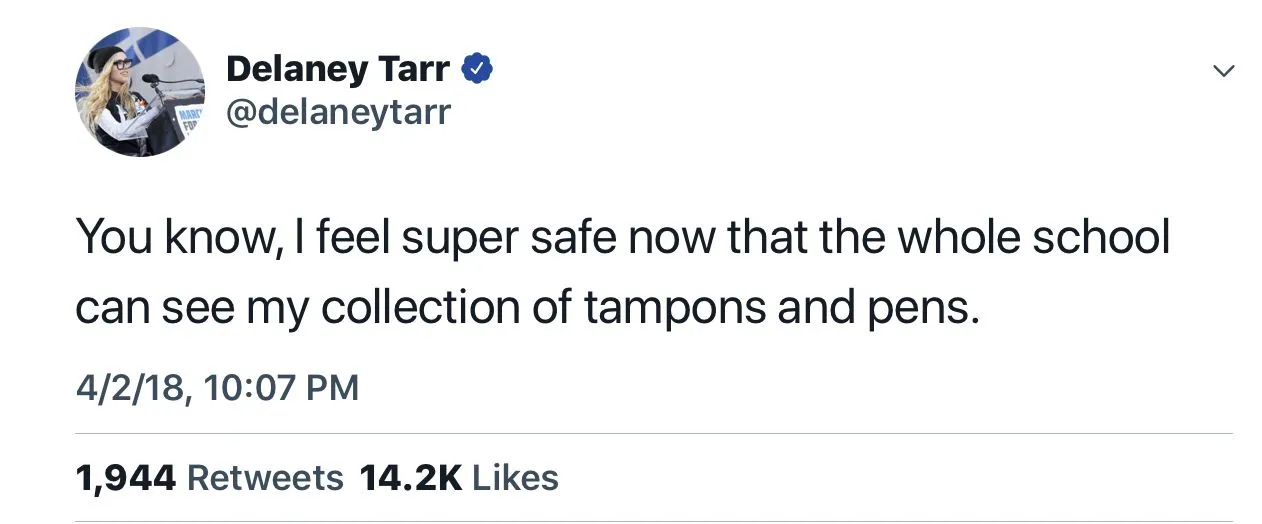The height and width of the screenshot is (524, 1262).
Task: Open Delaney Tarr's profile picture
Action: [139, 91]
